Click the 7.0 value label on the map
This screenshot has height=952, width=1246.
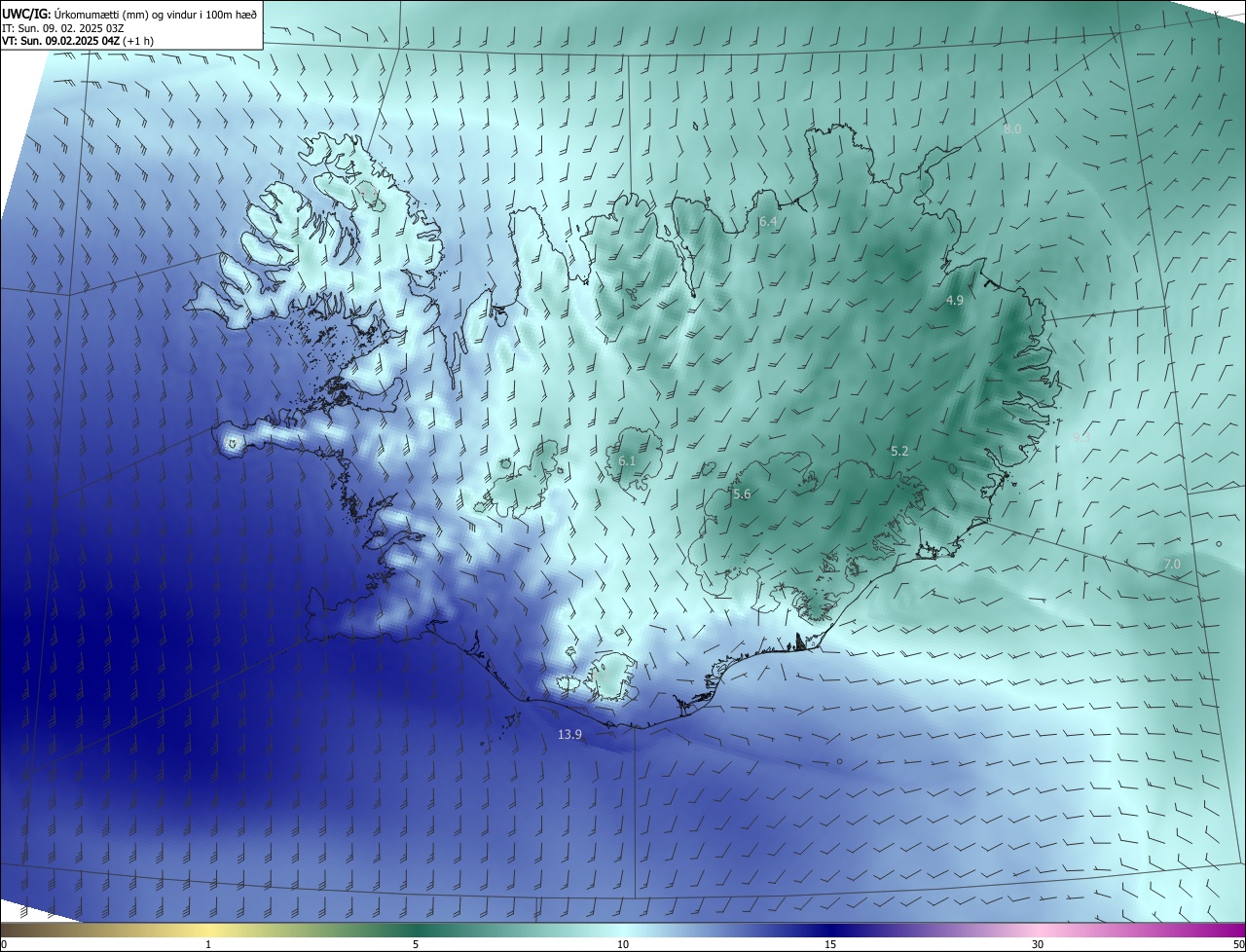(1172, 565)
